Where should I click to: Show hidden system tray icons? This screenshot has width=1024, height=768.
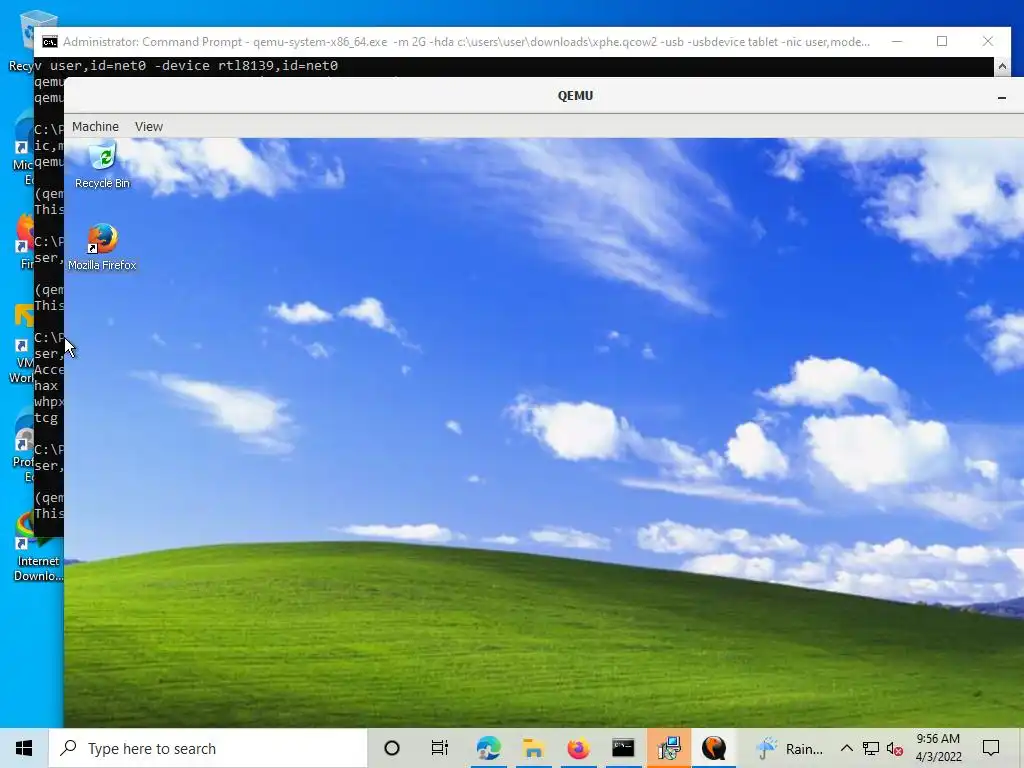[x=846, y=748]
